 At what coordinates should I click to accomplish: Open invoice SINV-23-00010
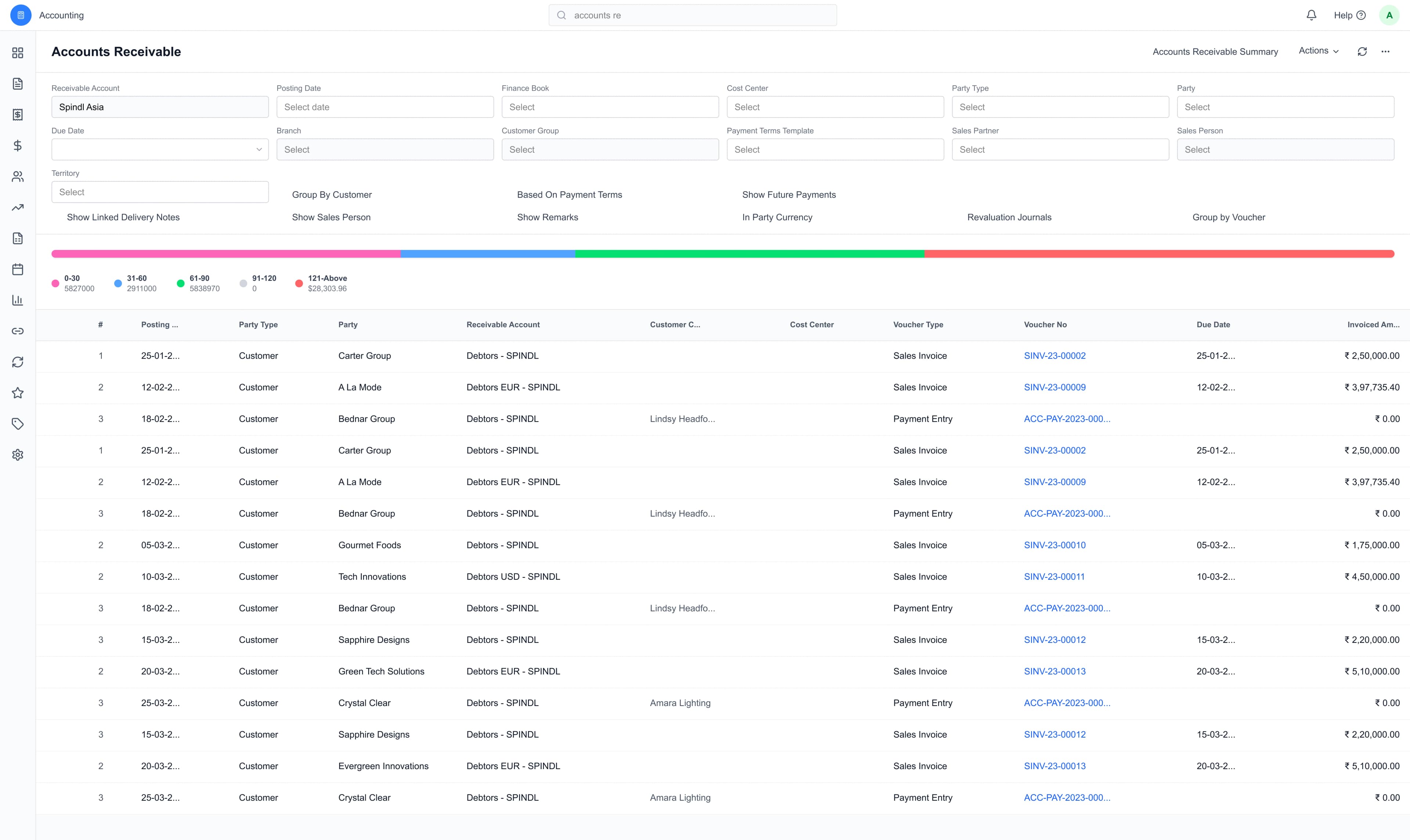1055,544
